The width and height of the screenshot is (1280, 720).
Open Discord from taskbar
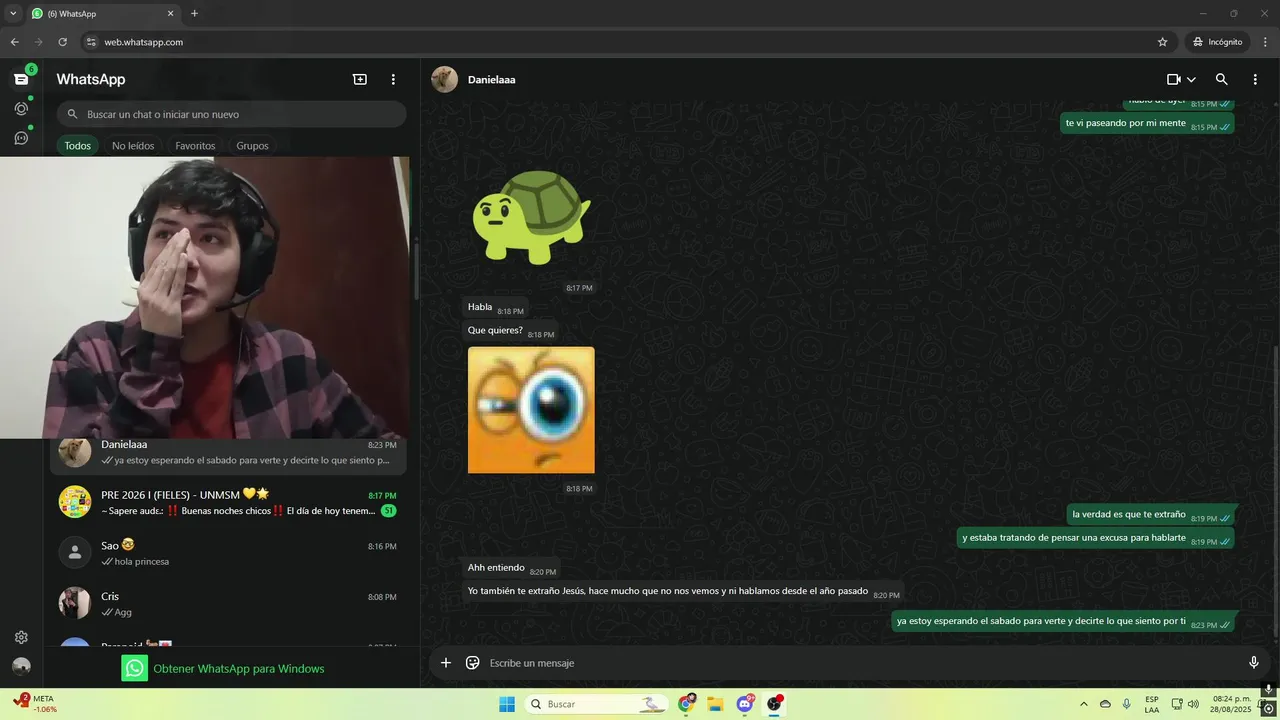pos(745,704)
